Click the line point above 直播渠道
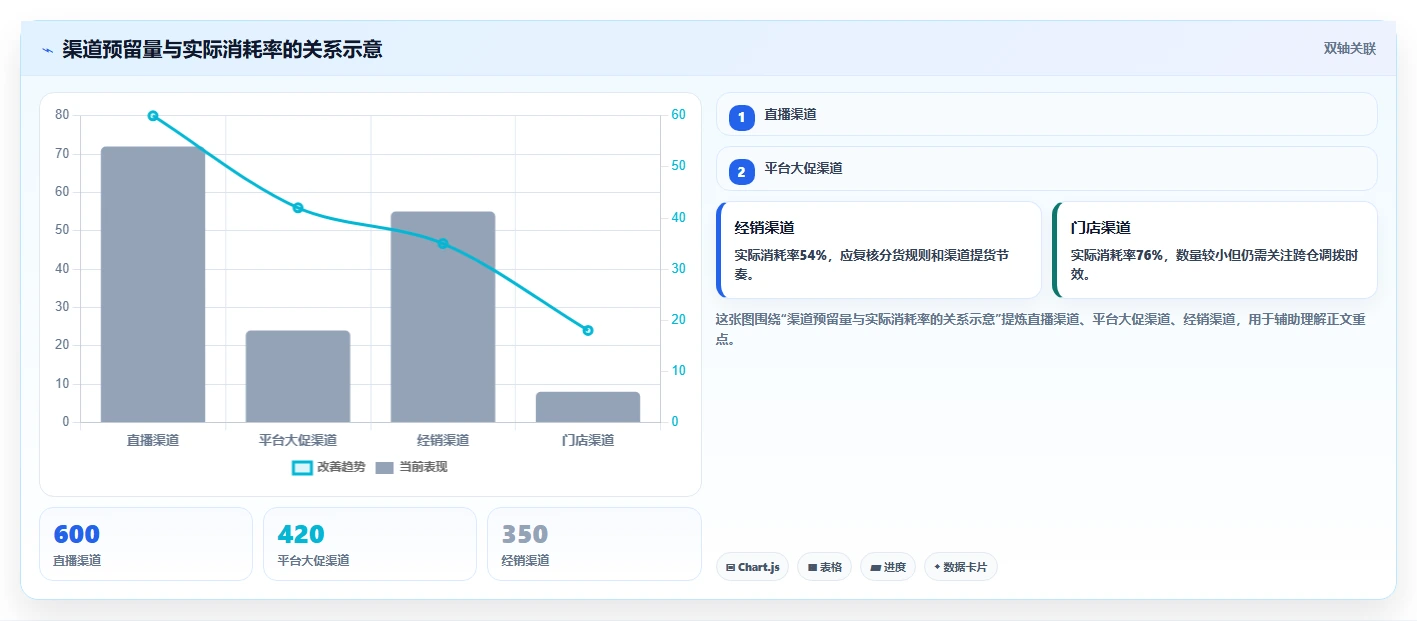Viewport: 1417px width, 621px height. (153, 116)
